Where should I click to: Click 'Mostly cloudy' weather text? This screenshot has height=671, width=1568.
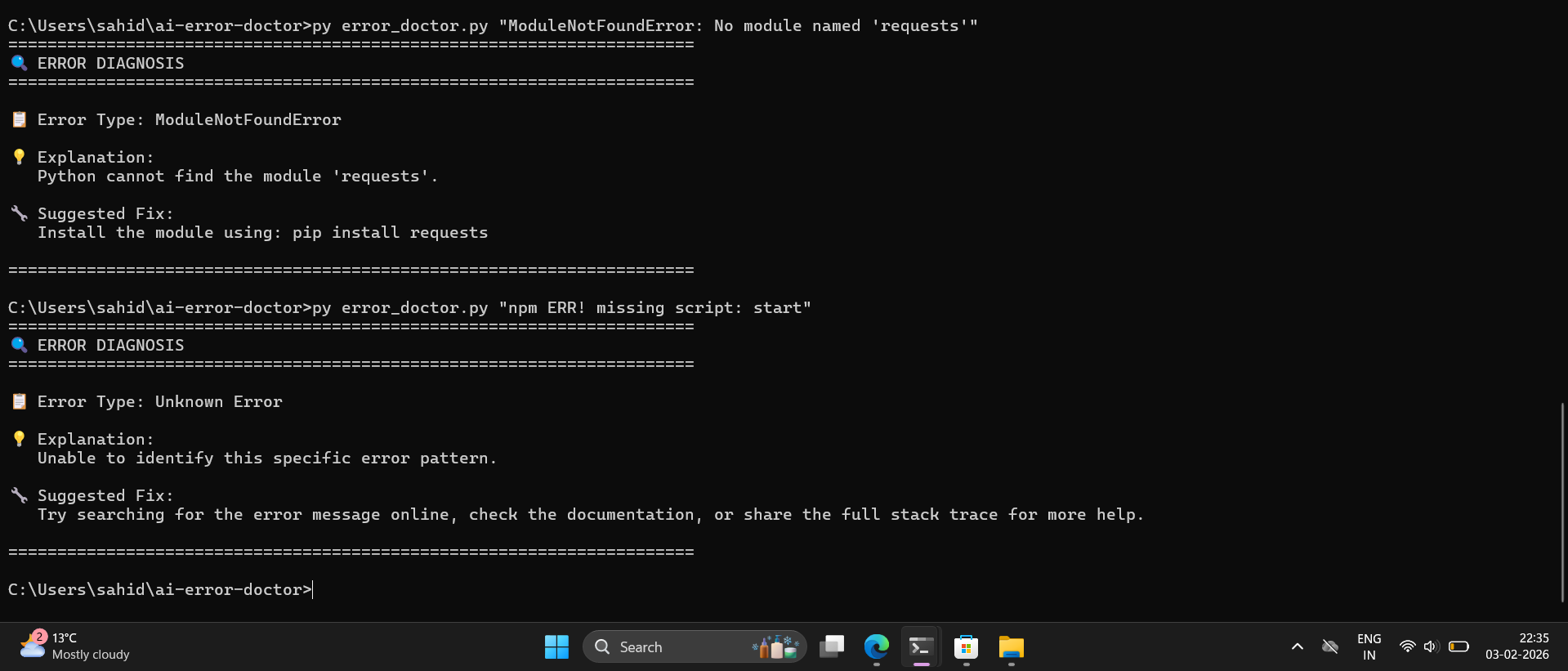[91, 655]
